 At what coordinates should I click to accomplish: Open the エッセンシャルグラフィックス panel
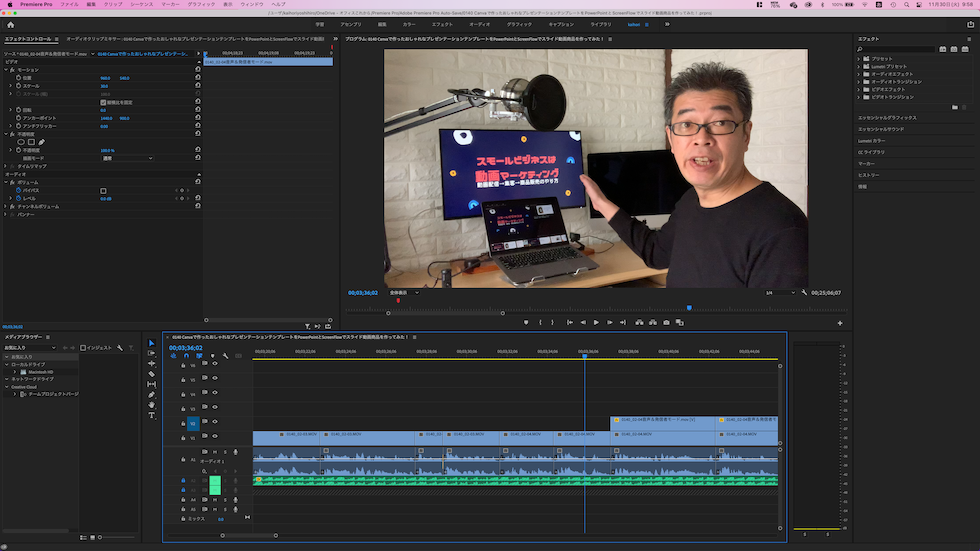tap(887, 118)
